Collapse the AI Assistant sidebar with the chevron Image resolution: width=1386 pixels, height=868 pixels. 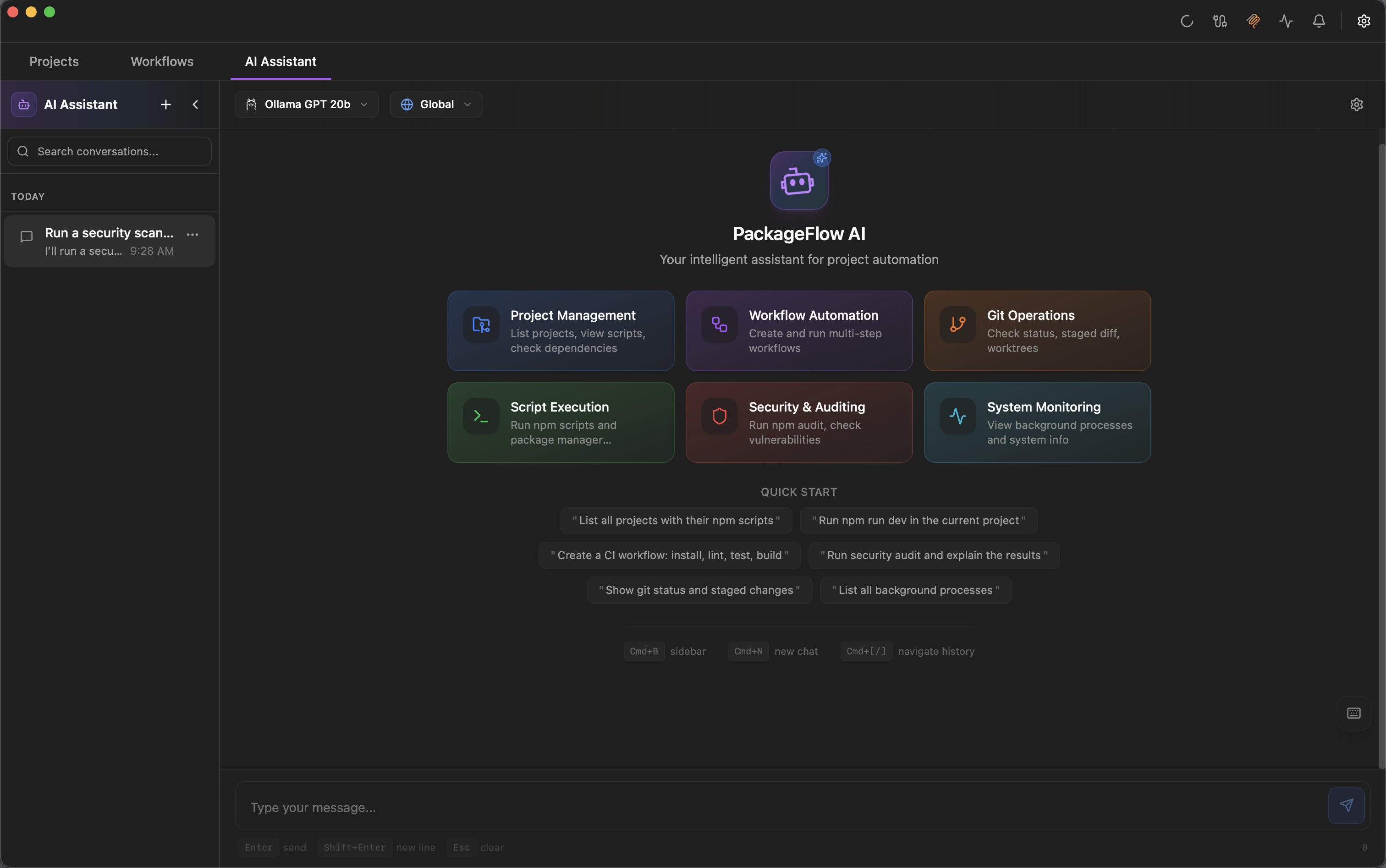(x=195, y=104)
